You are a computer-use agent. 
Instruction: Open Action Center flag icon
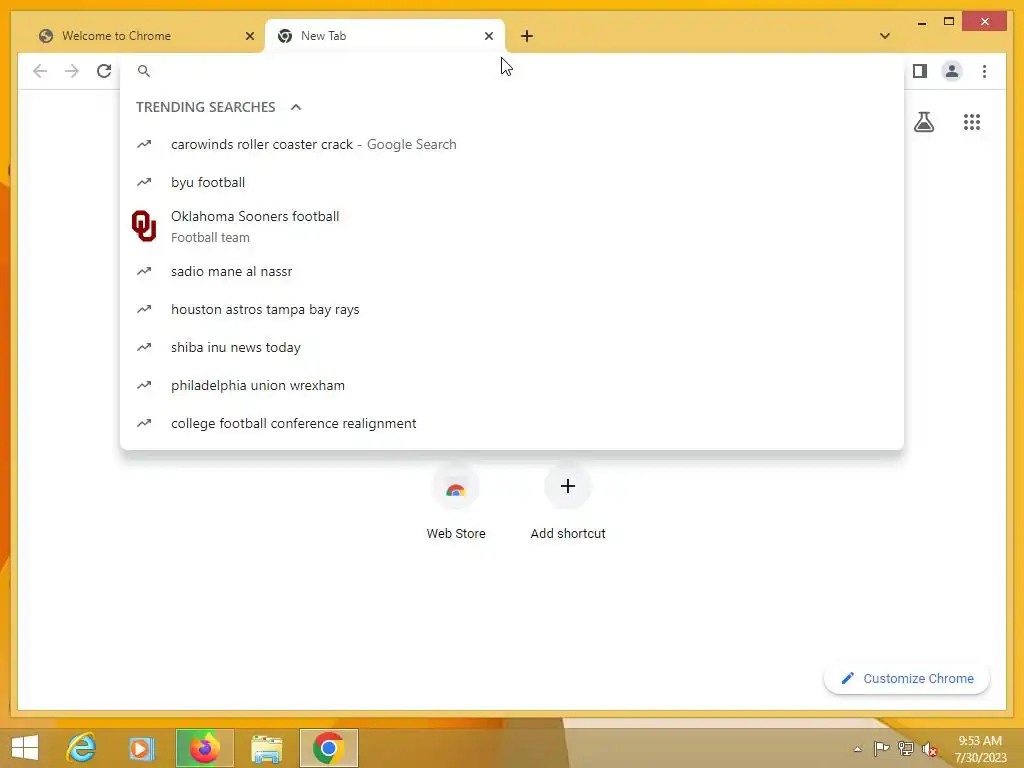pos(881,748)
